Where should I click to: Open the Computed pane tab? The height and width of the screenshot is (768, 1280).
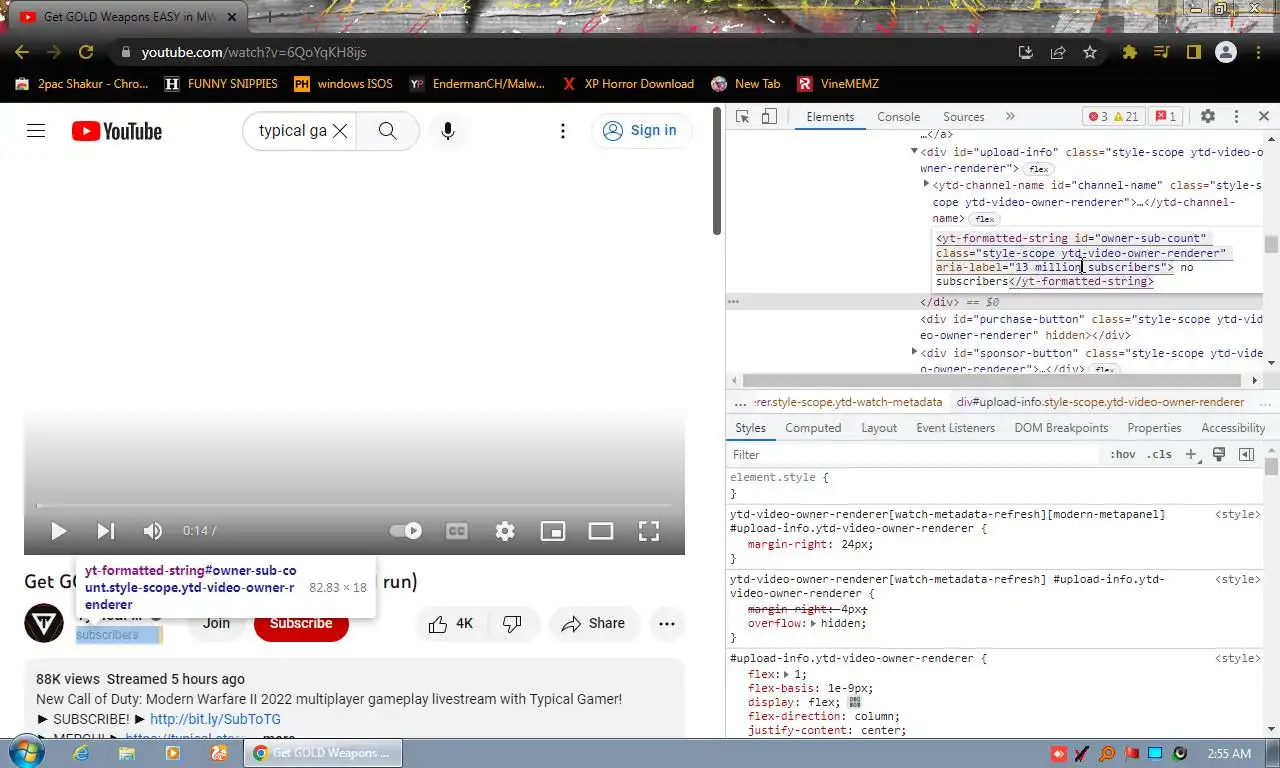(813, 428)
